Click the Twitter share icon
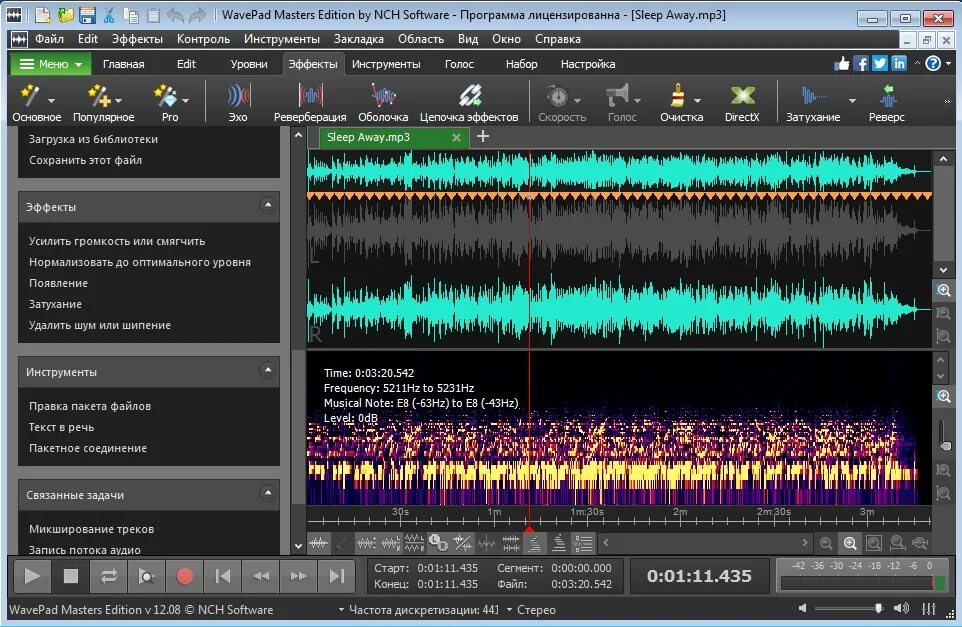This screenshot has width=962, height=627. (x=880, y=63)
